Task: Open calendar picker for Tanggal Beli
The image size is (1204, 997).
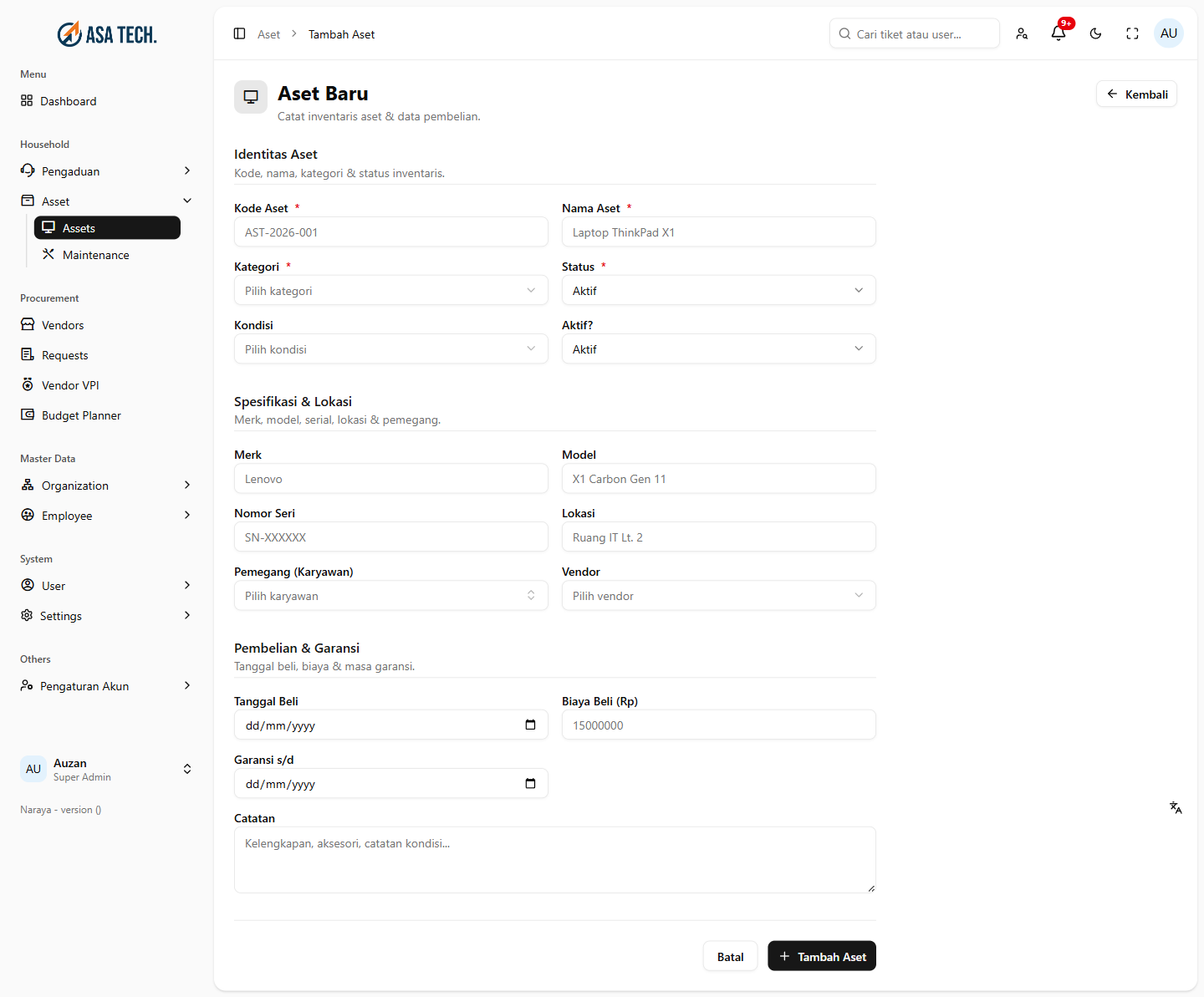Action: 530,725
